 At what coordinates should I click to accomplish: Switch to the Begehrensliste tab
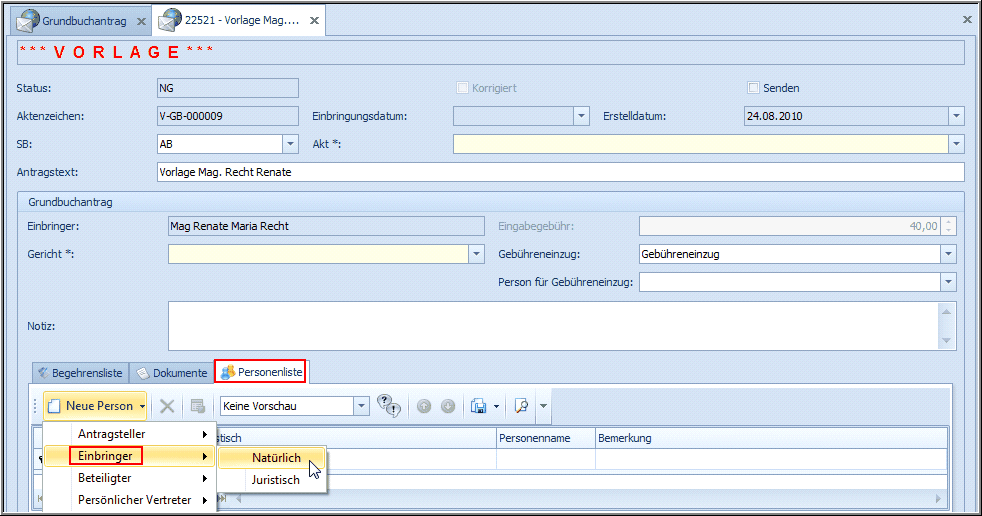click(x=79, y=373)
